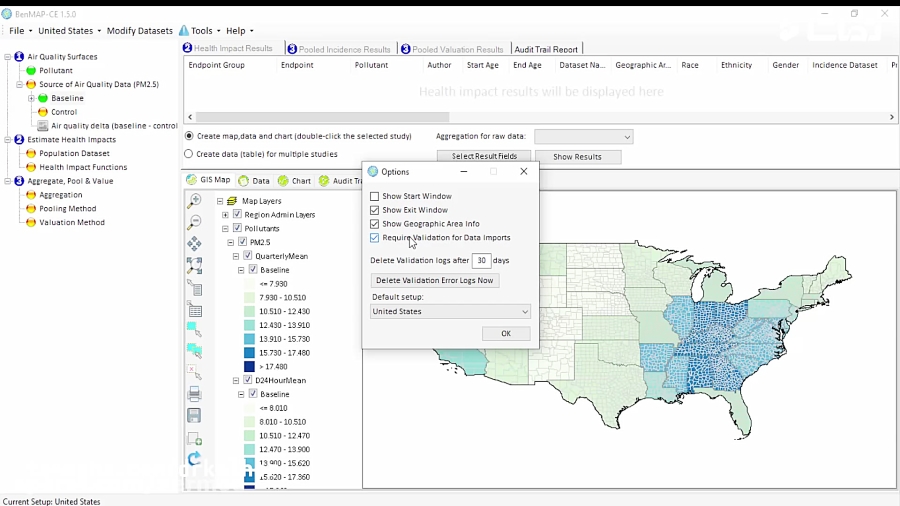Click Show Results button

pyautogui.click(x=577, y=157)
